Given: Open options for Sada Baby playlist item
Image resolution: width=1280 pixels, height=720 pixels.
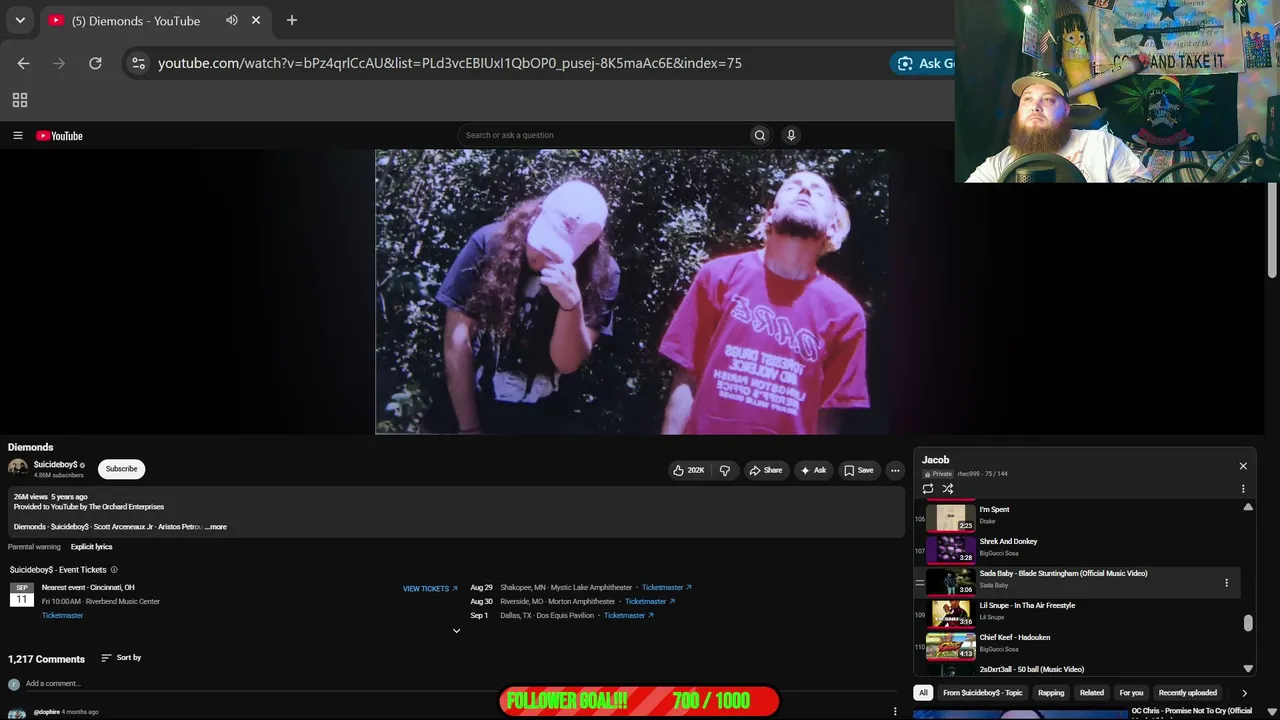Looking at the screenshot, I should (1227, 582).
